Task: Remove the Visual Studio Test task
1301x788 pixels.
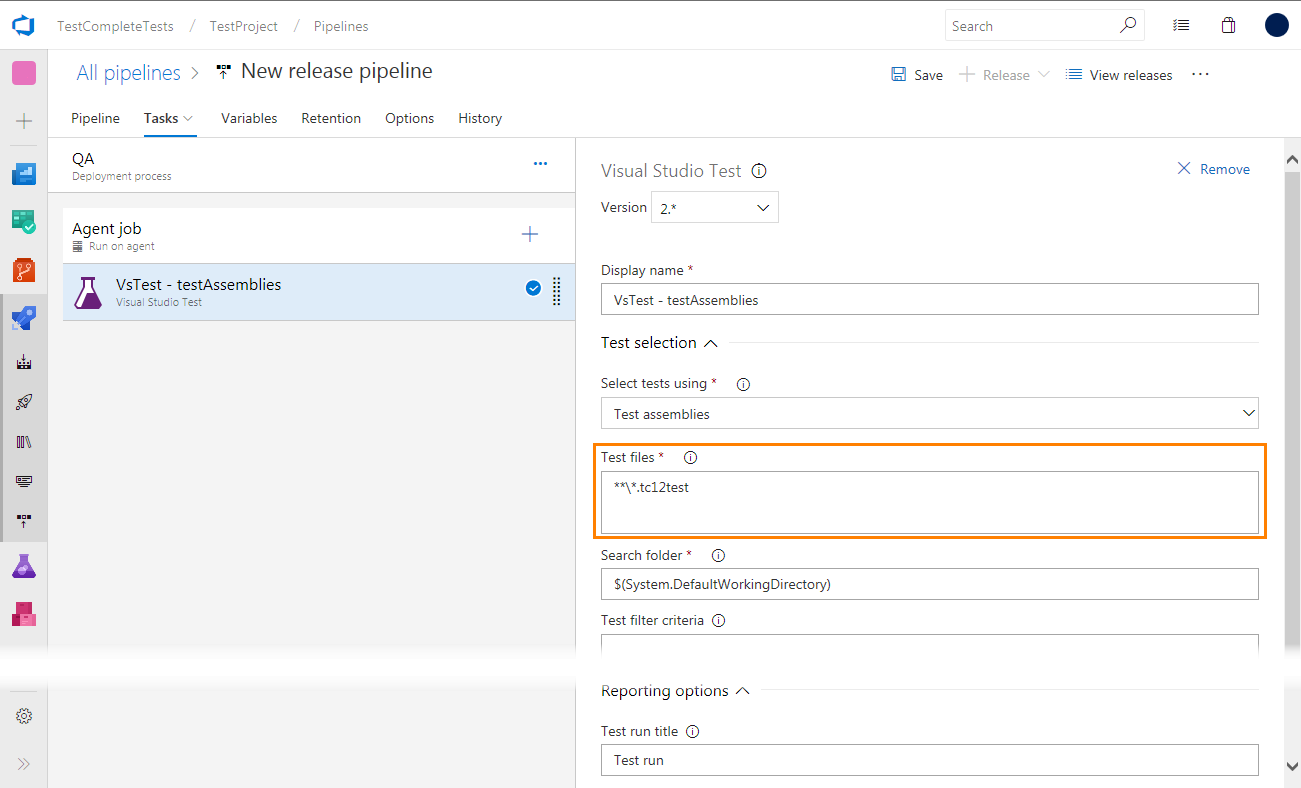Action: click(1213, 169)
